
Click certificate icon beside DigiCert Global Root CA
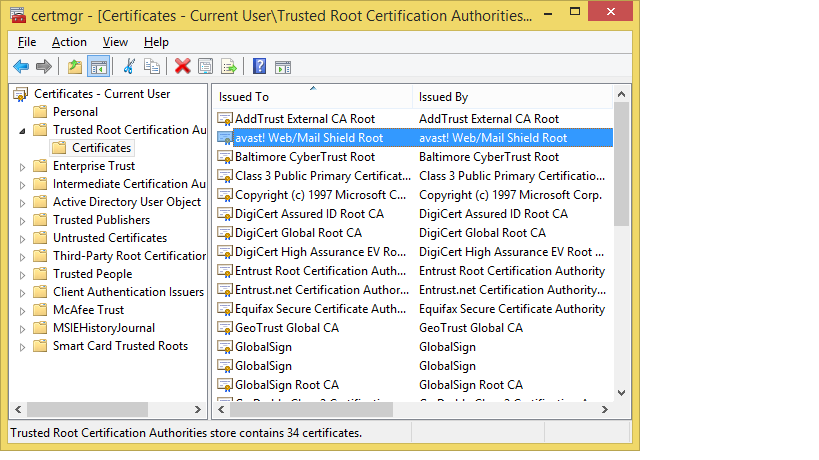225,233
